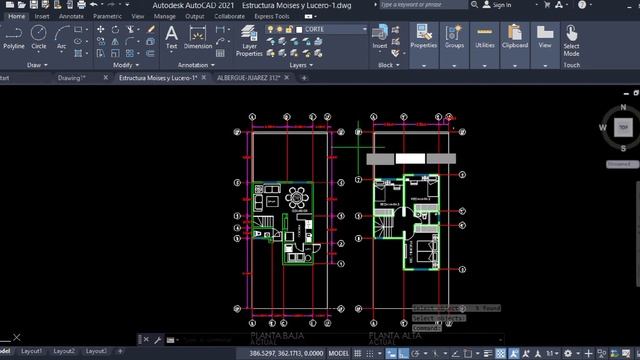The height and width of the screenshot is (360, 640).
Task: Open workspace switching gear dropdown in status bar
Action: pyautogui.click(x=578, y=353)
